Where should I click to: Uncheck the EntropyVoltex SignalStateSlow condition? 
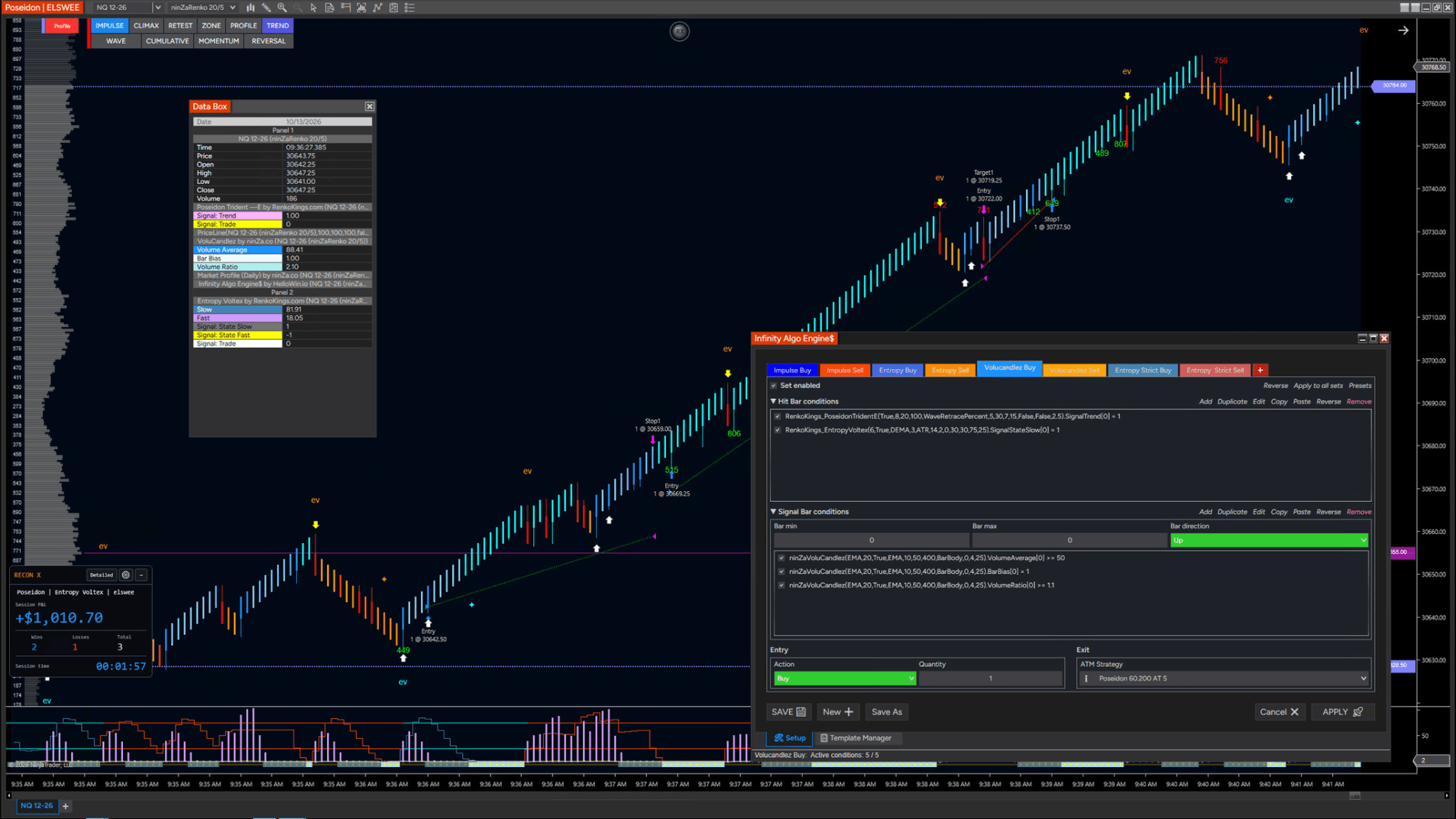(778, 430)
